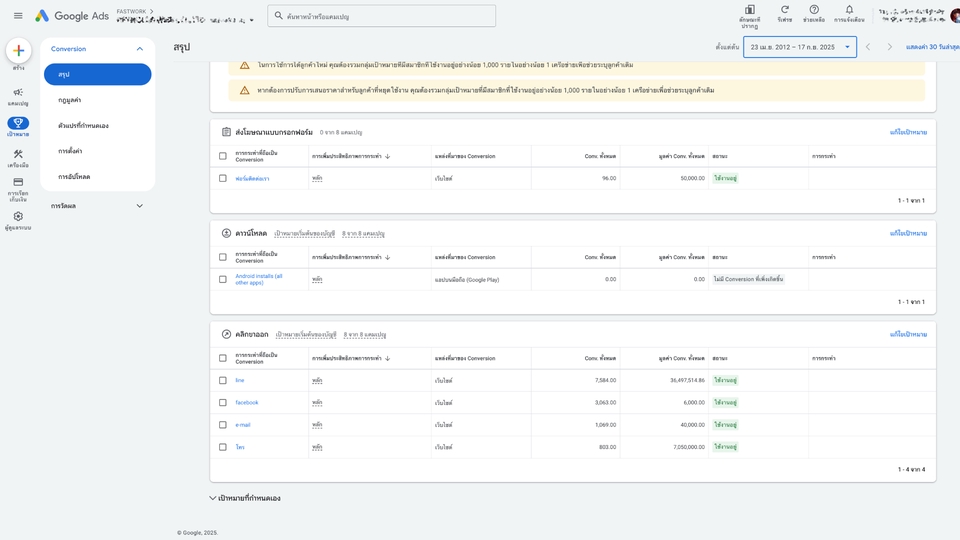Open the hamburger main menu
This screenshot has height=540, width=960.
pyautogui.click(x=18, y=16)
